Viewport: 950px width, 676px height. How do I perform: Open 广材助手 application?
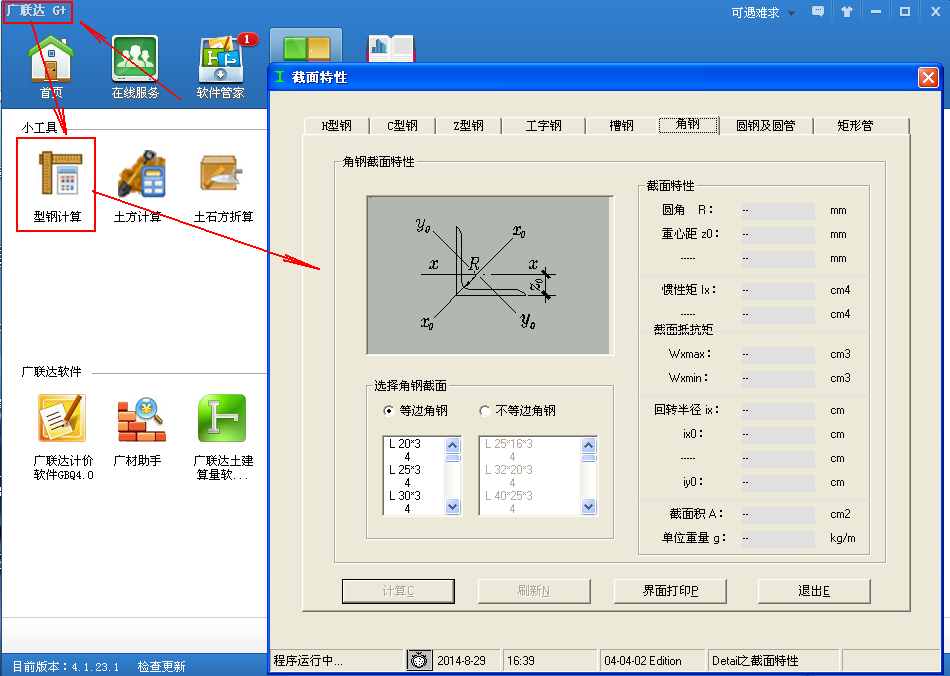(138, 430)
